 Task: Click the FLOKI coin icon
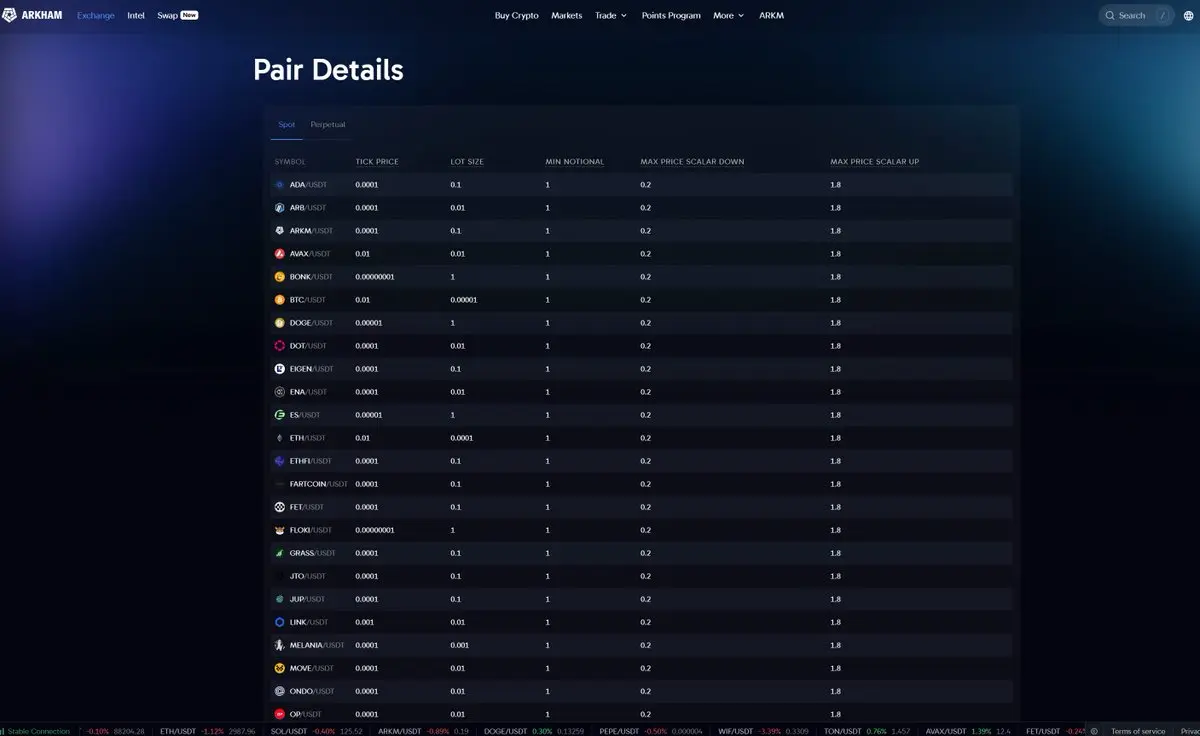[280, 530]
